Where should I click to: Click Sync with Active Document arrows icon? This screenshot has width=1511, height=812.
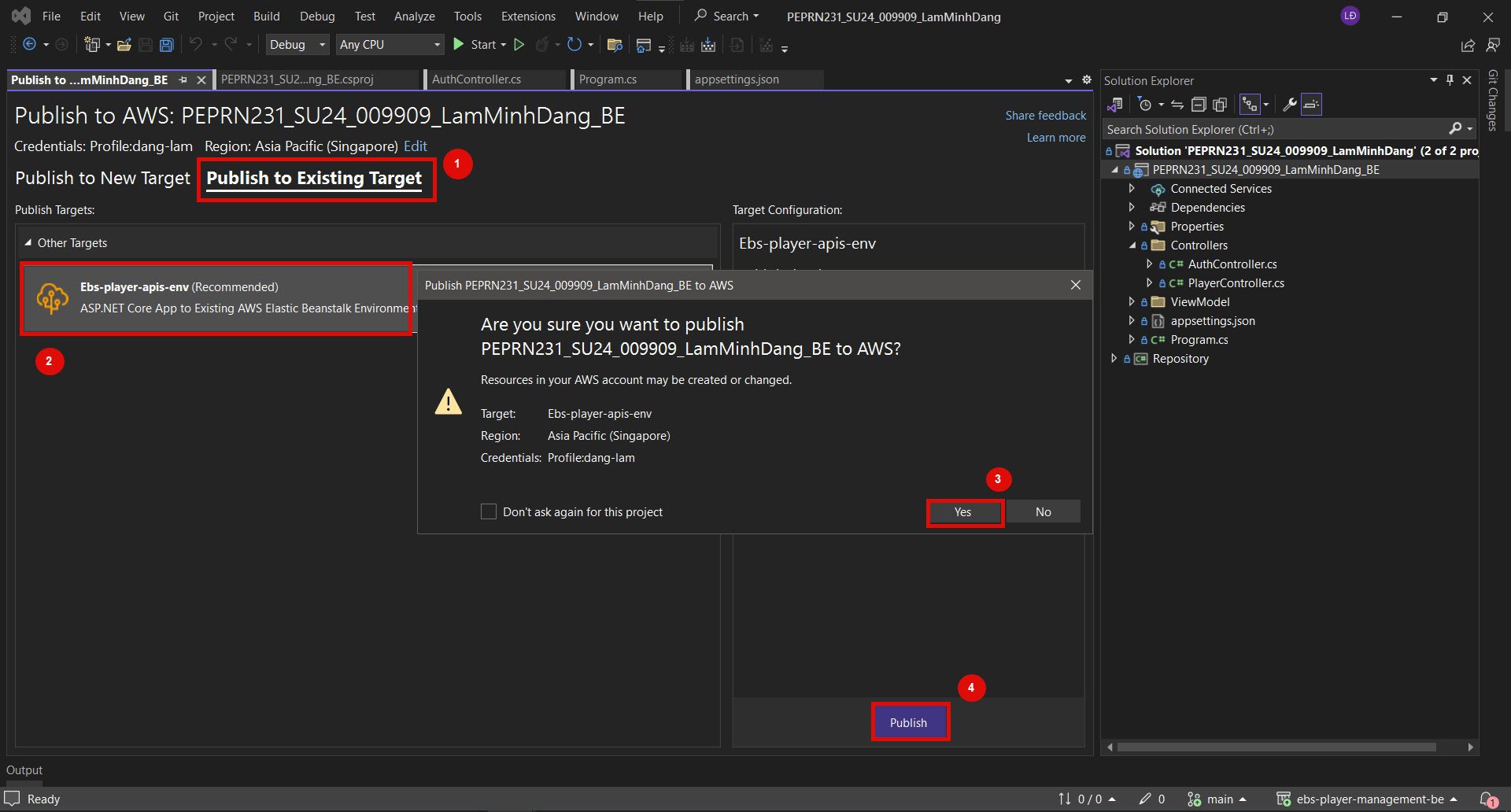[1177, 105]
